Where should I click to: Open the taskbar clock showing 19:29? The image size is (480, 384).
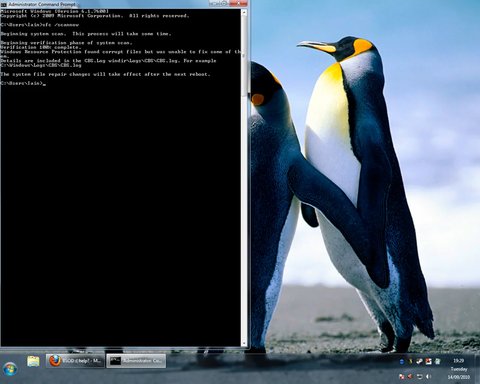tap(459, 361)
